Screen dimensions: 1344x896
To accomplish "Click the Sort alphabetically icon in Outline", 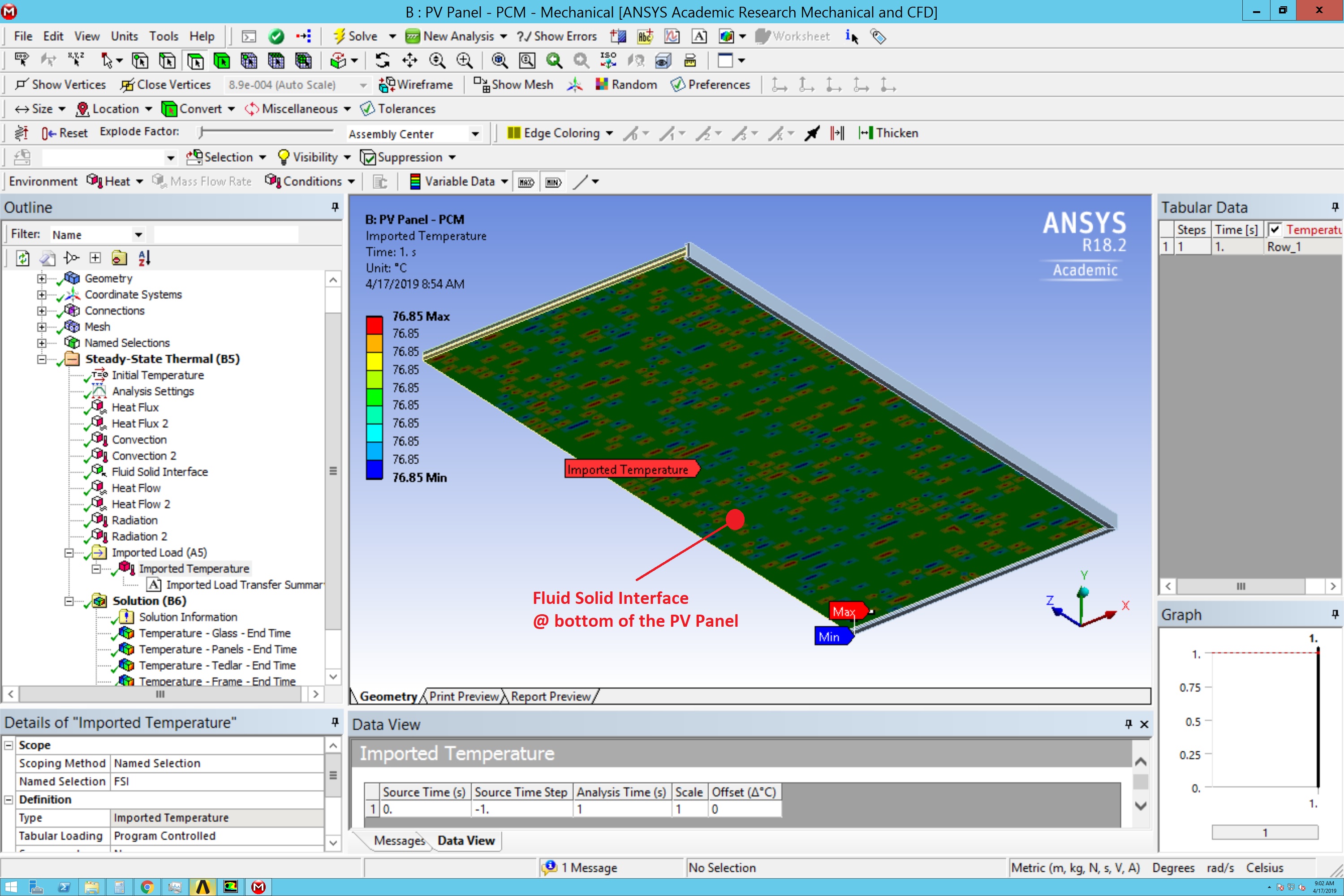I will 144,258.
